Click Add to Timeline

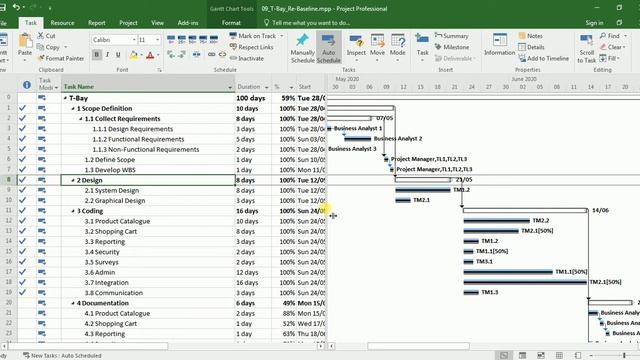[543, 58]
